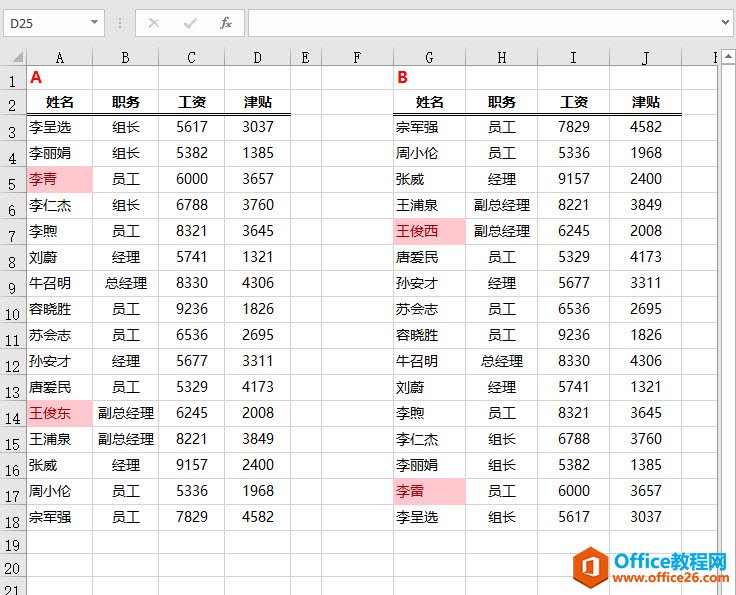Click cell 牛召明 in column A

pyautogui.click(x=60, y=283)
